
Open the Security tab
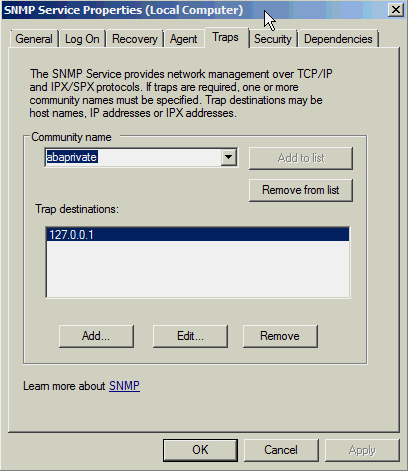point(273,39)
